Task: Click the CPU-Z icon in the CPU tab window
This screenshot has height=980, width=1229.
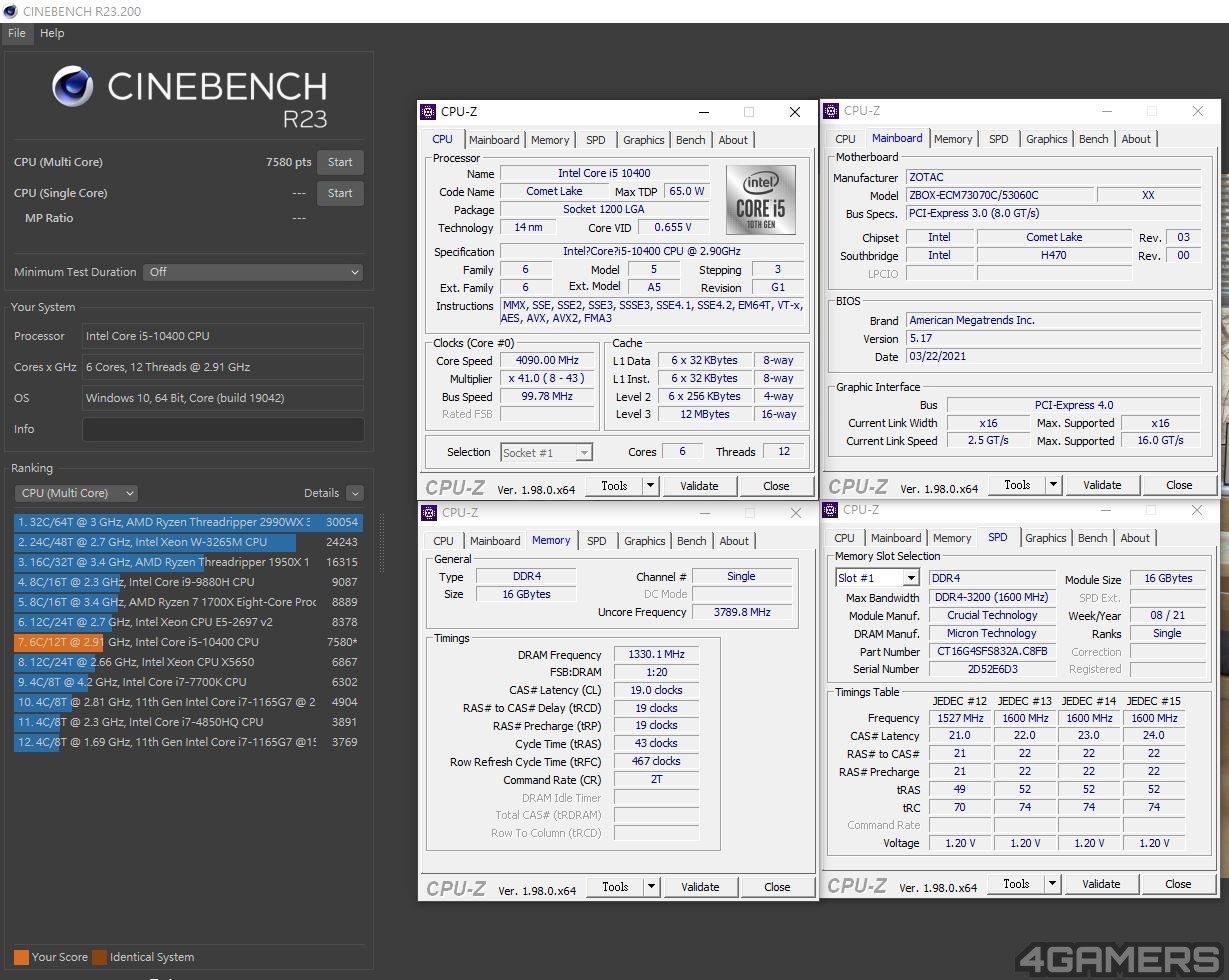Action: 428,112
